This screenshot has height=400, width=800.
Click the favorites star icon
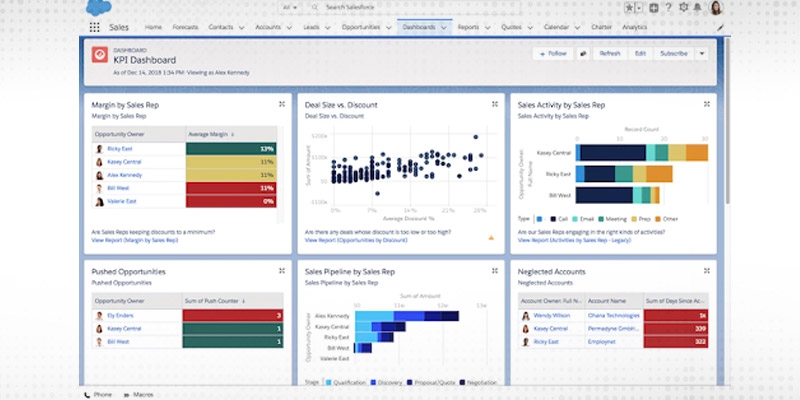pyautogui.click(x=629, y=8)
